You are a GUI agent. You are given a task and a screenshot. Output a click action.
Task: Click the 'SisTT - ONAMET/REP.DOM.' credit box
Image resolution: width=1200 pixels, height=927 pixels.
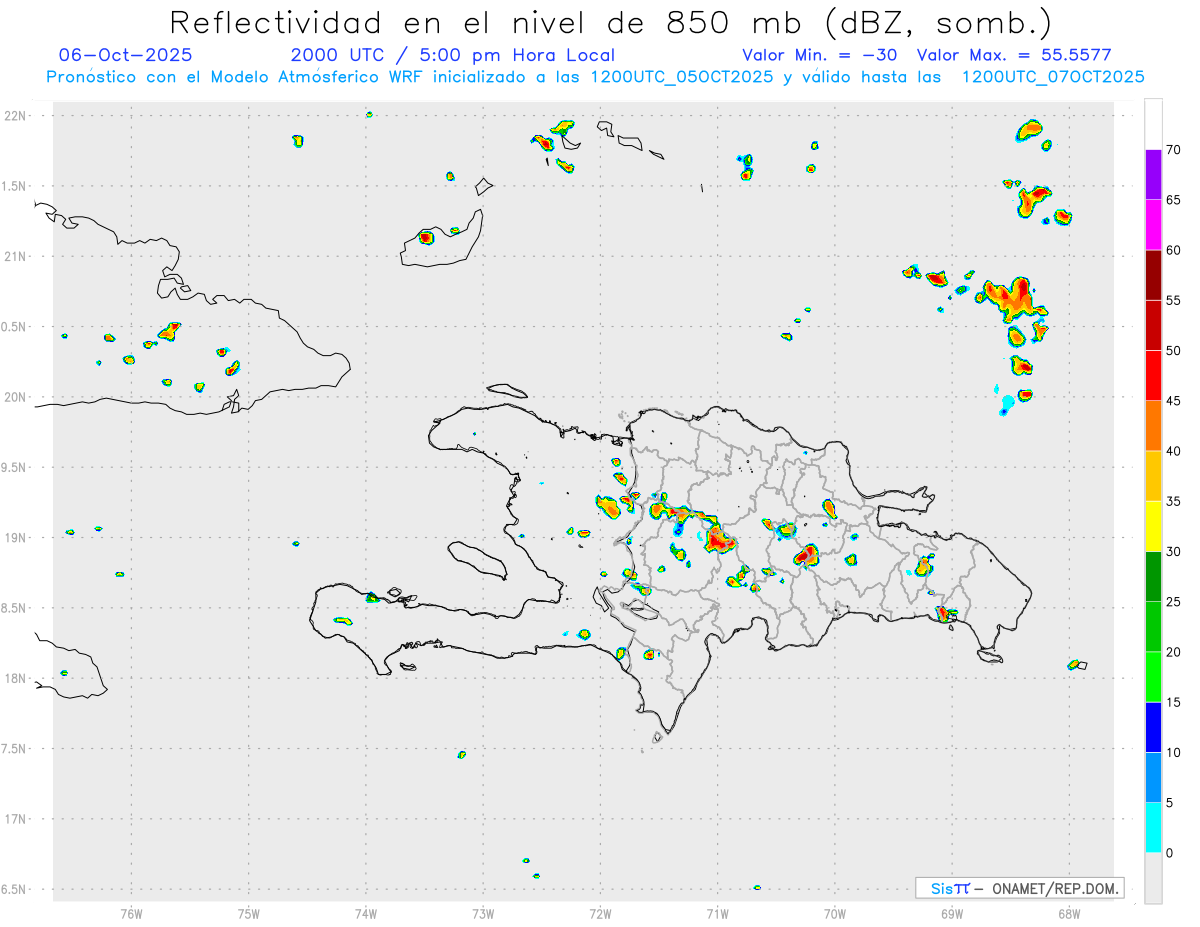pyautogui.click(x=1020, y=888)
